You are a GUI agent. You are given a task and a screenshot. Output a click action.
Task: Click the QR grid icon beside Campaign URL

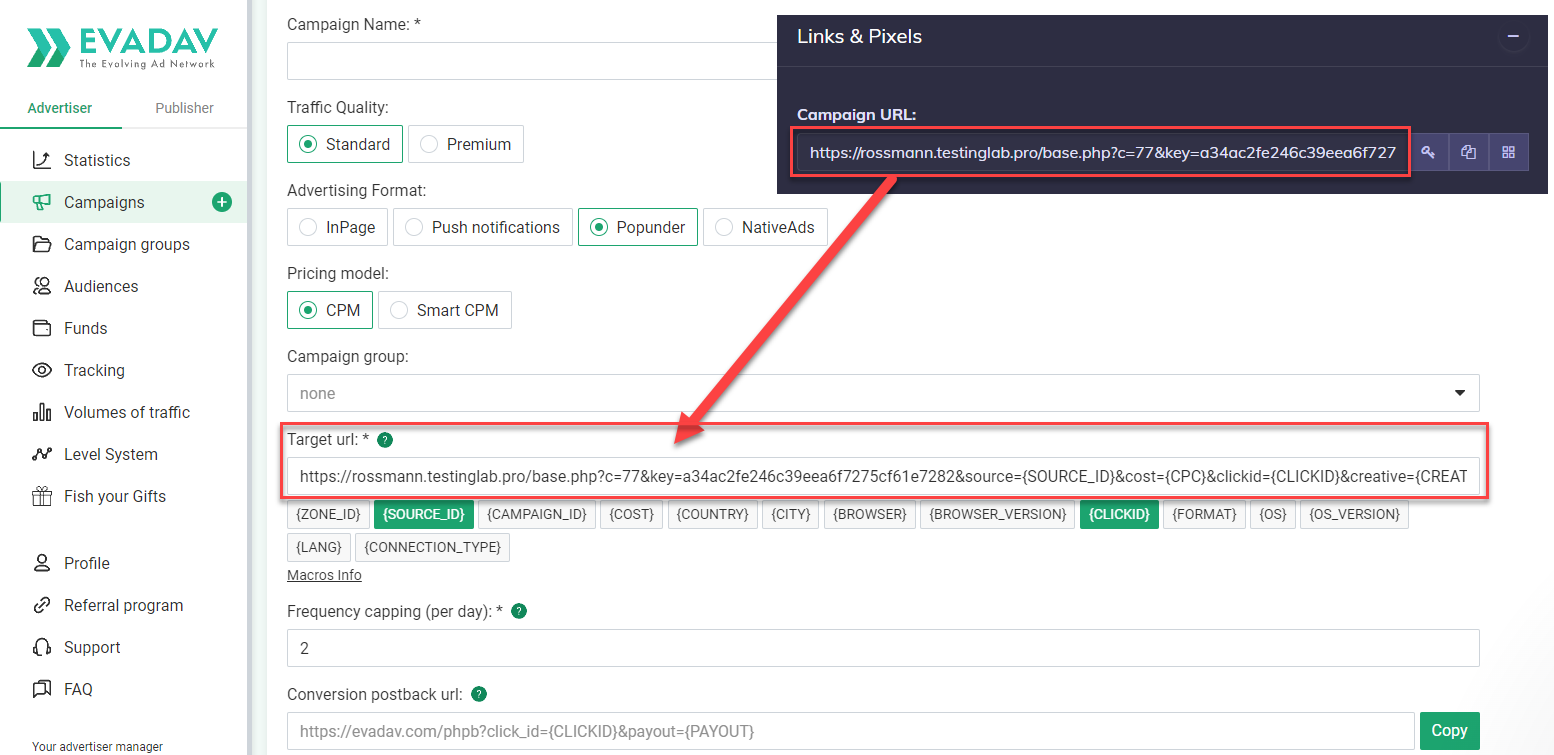[x=1508, y=153]
